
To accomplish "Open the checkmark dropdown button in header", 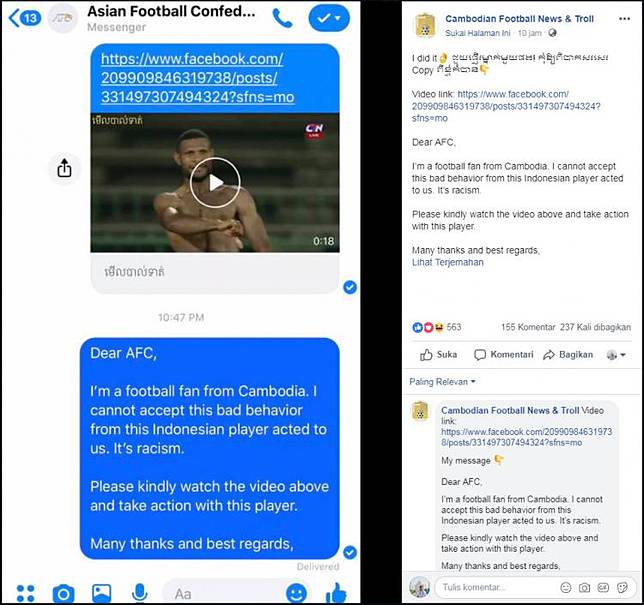I will pos(329,18).
